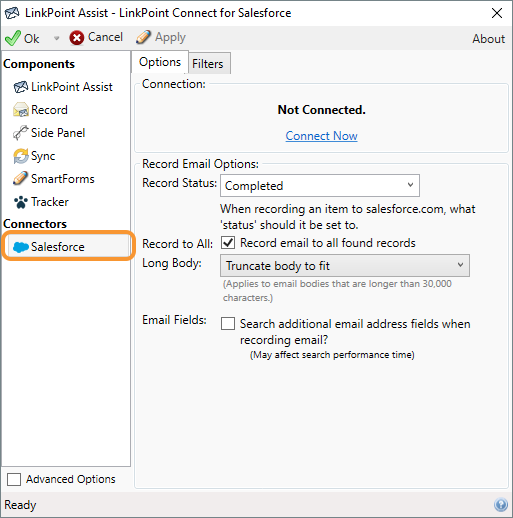Select the Tracker paw icon
Image resolution: width=513 pixels, height=518 pixels.
click(21, 202)
